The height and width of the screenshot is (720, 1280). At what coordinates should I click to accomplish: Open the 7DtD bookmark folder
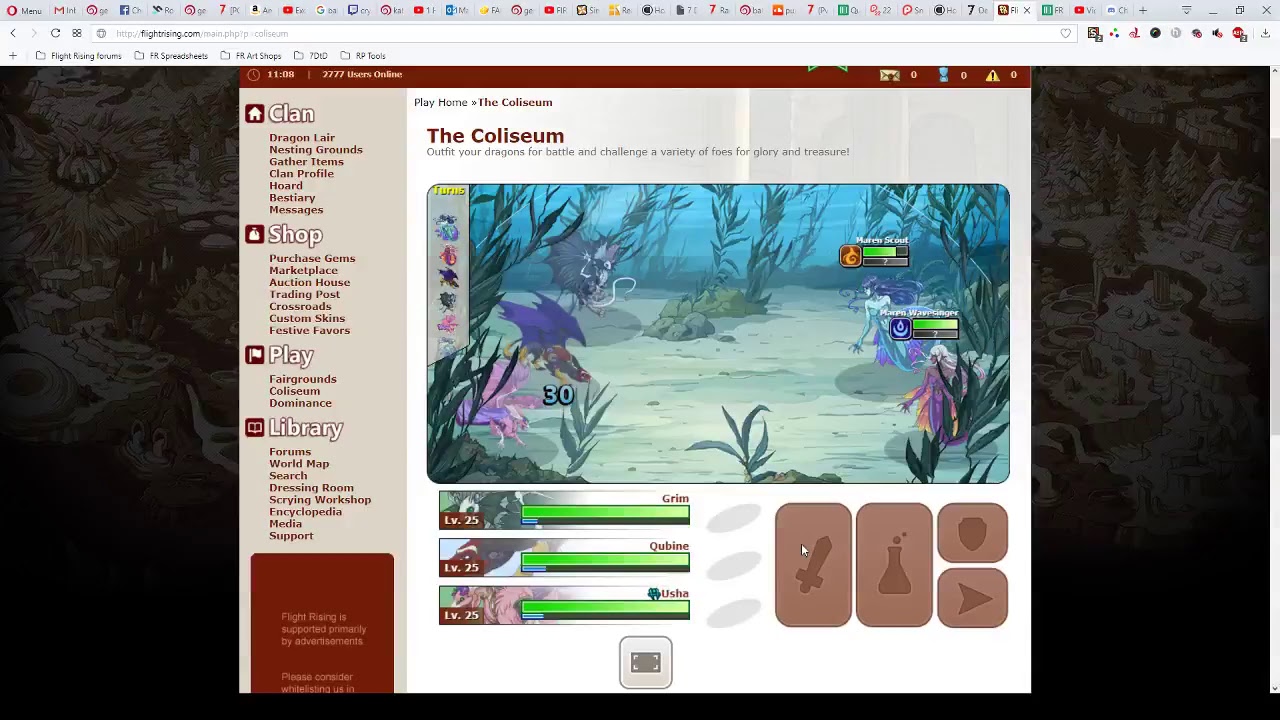click(311, 56)
